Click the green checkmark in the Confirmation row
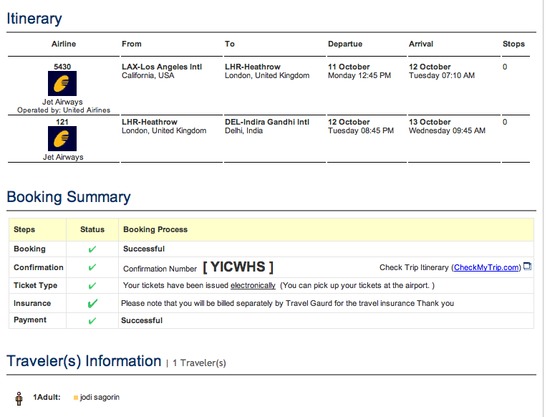The height and width of the screenshot is (417, 560). [x=92, y=267]
